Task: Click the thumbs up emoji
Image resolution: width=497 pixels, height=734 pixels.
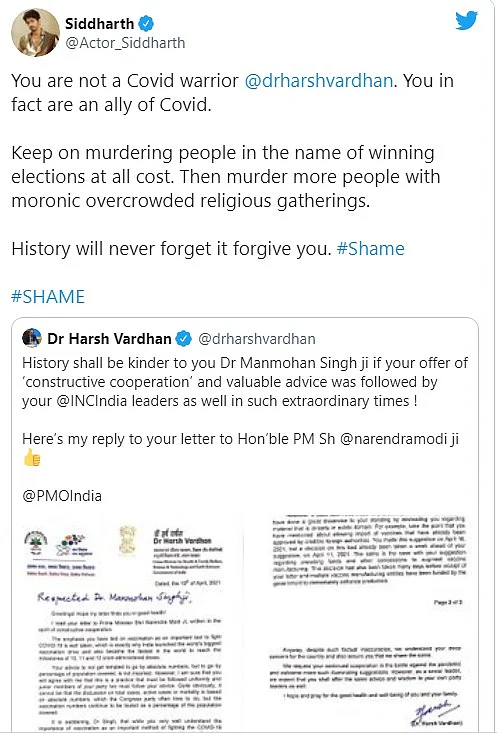Action: point(32,457)
